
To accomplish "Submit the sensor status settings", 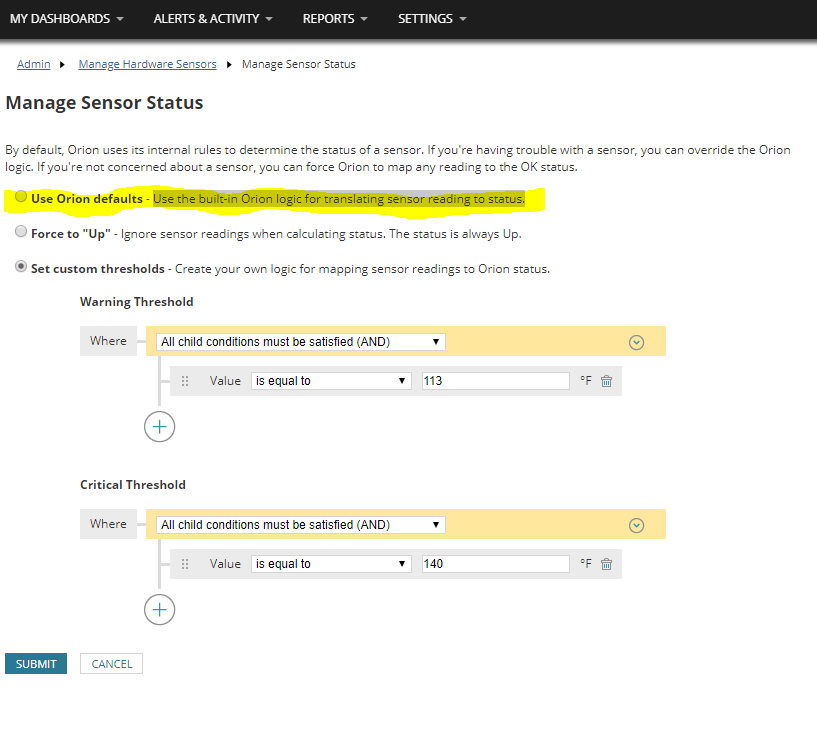I will coord(36,663).
